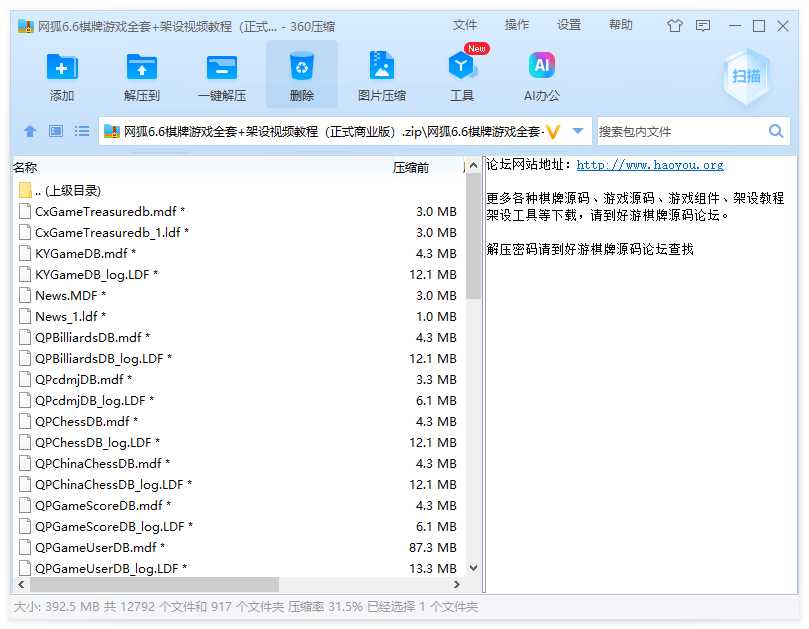Switch to the list view mode

82,131
